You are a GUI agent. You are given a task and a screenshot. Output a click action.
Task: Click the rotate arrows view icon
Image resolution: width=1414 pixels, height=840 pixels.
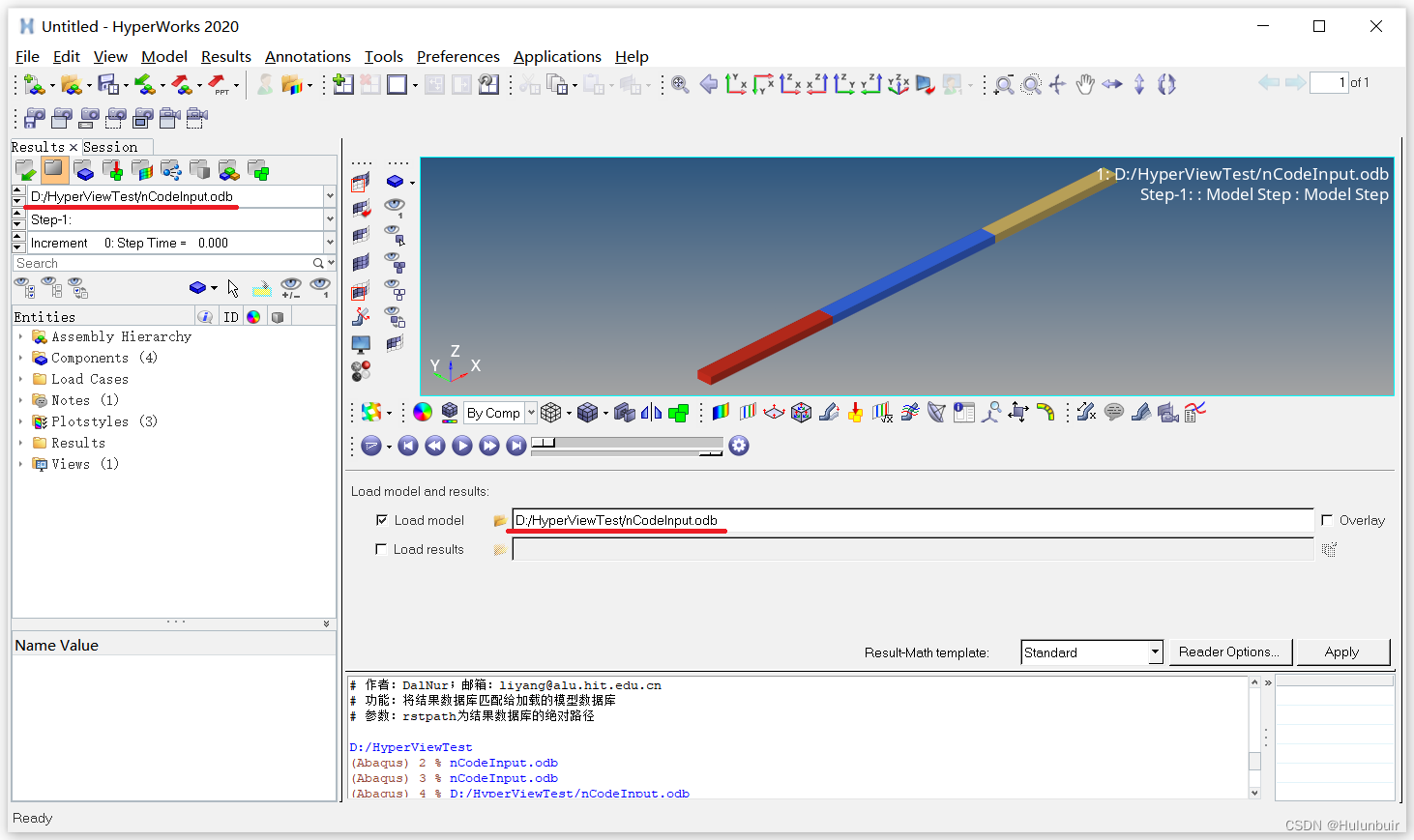point(1166,85)
